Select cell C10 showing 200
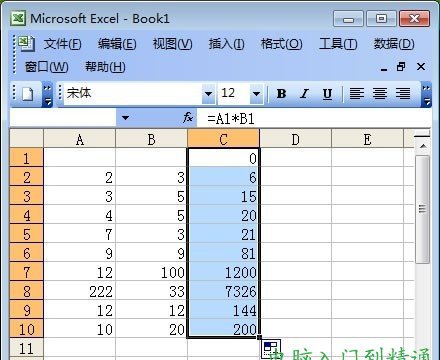 (223, 329)
